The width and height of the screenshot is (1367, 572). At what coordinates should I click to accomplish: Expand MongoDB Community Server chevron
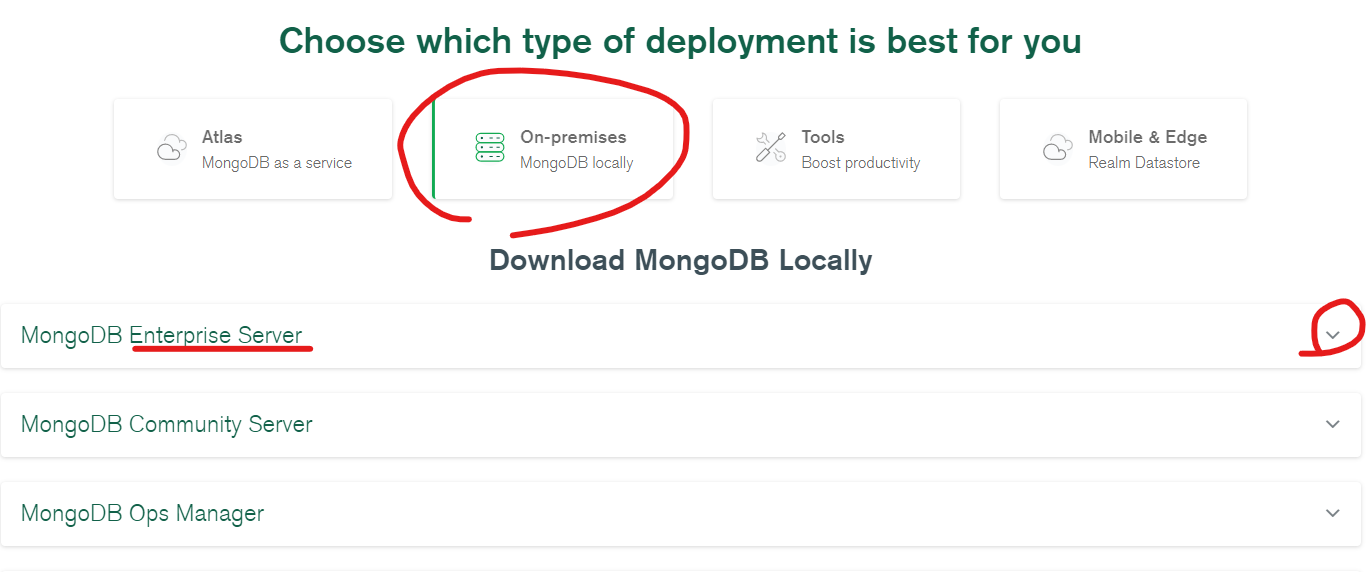click(1333, 424)
